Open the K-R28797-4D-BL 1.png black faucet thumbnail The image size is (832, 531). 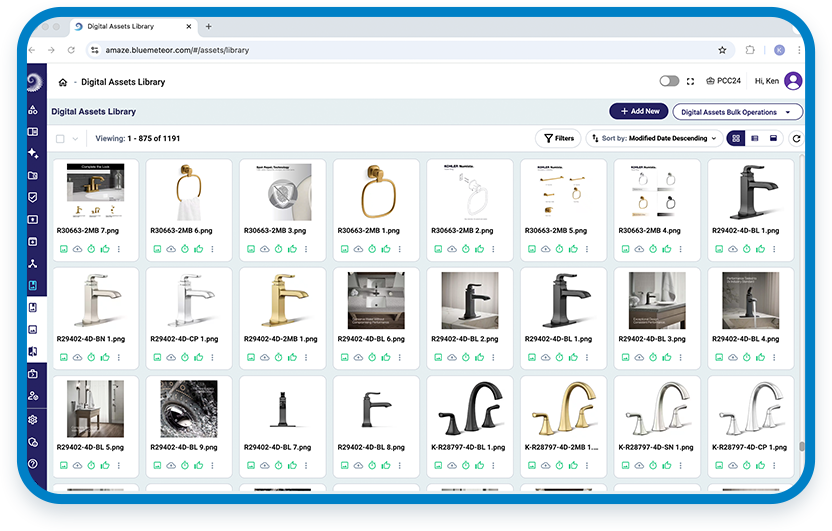470,408
